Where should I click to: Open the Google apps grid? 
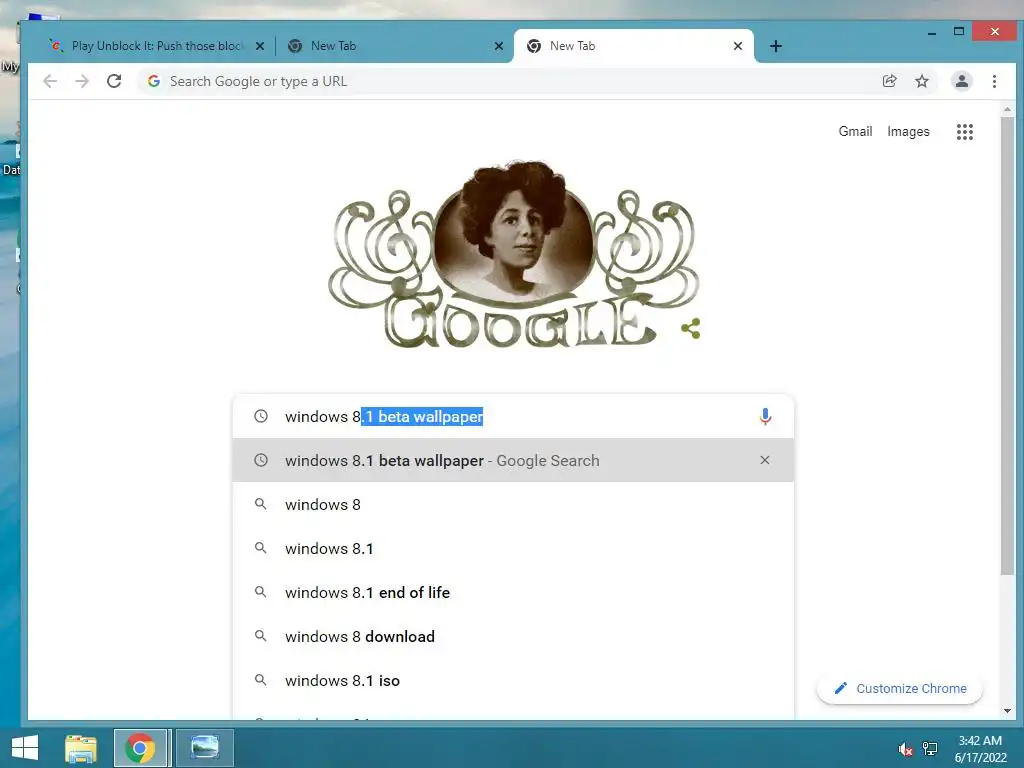[x=965, y=132]
